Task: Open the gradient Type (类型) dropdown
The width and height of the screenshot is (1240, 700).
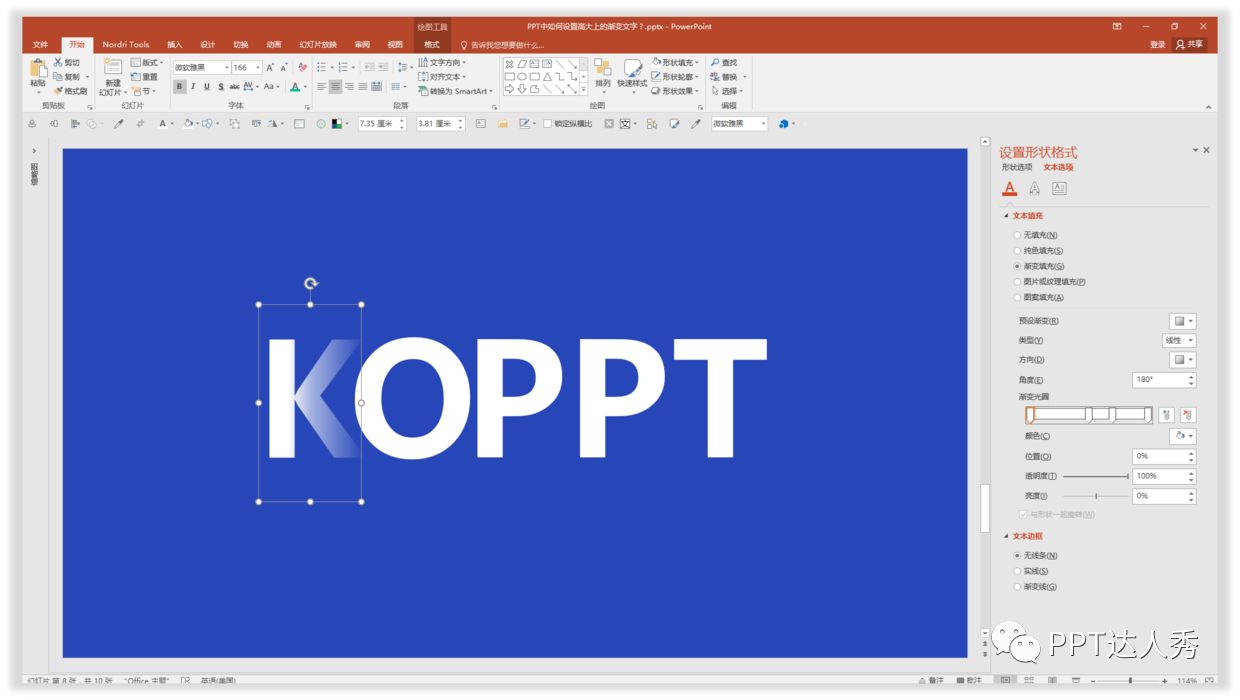Action: click(x=1180, y=340)
